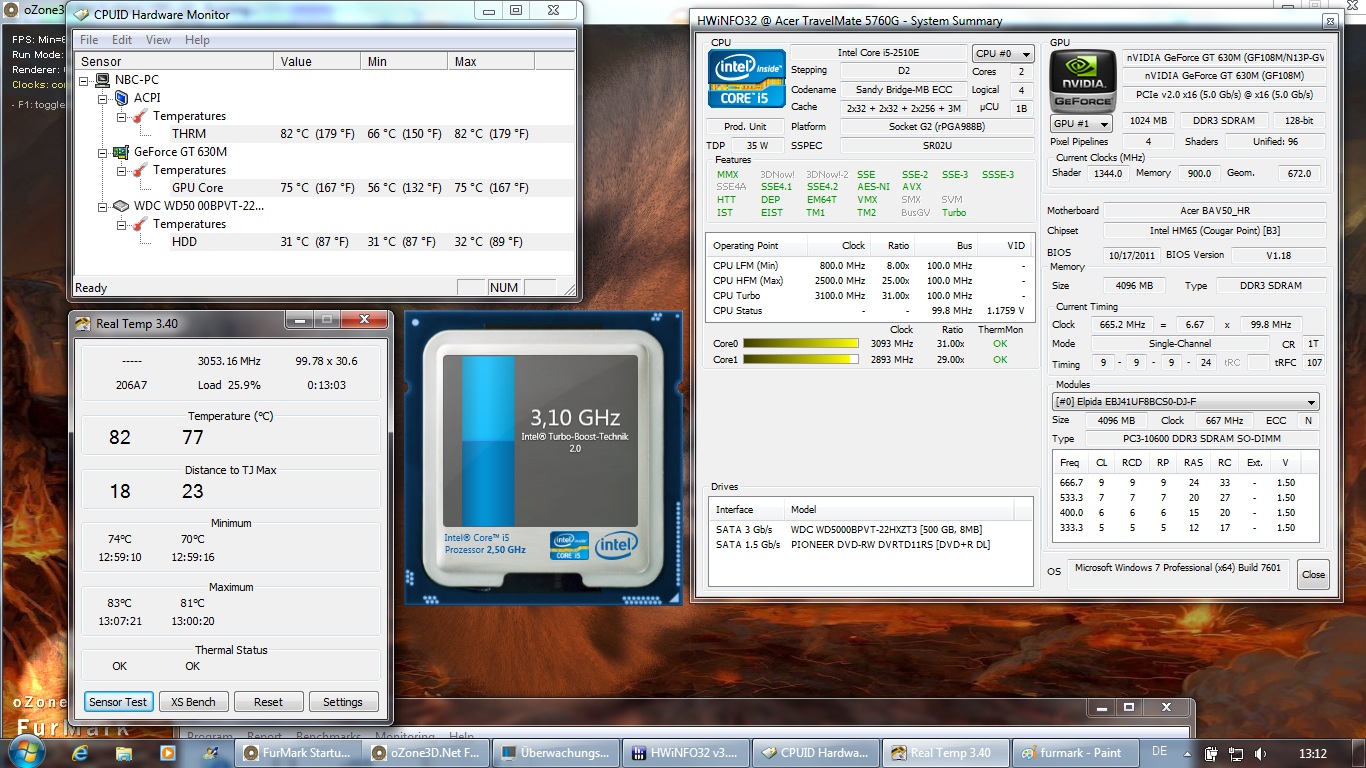Collapse the NBC-PC root tree node
The height and width of the screenshot is (768, 1366).
pos(84,80)
